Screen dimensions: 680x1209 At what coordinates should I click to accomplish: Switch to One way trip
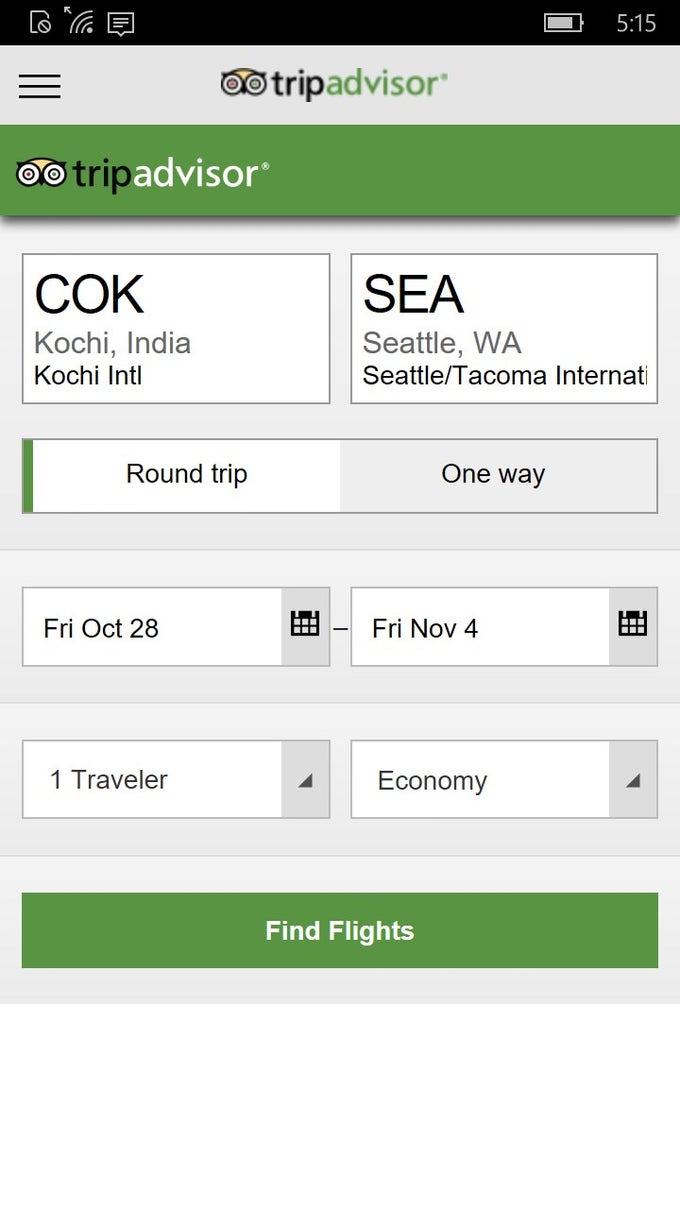[x=494, y=475]
